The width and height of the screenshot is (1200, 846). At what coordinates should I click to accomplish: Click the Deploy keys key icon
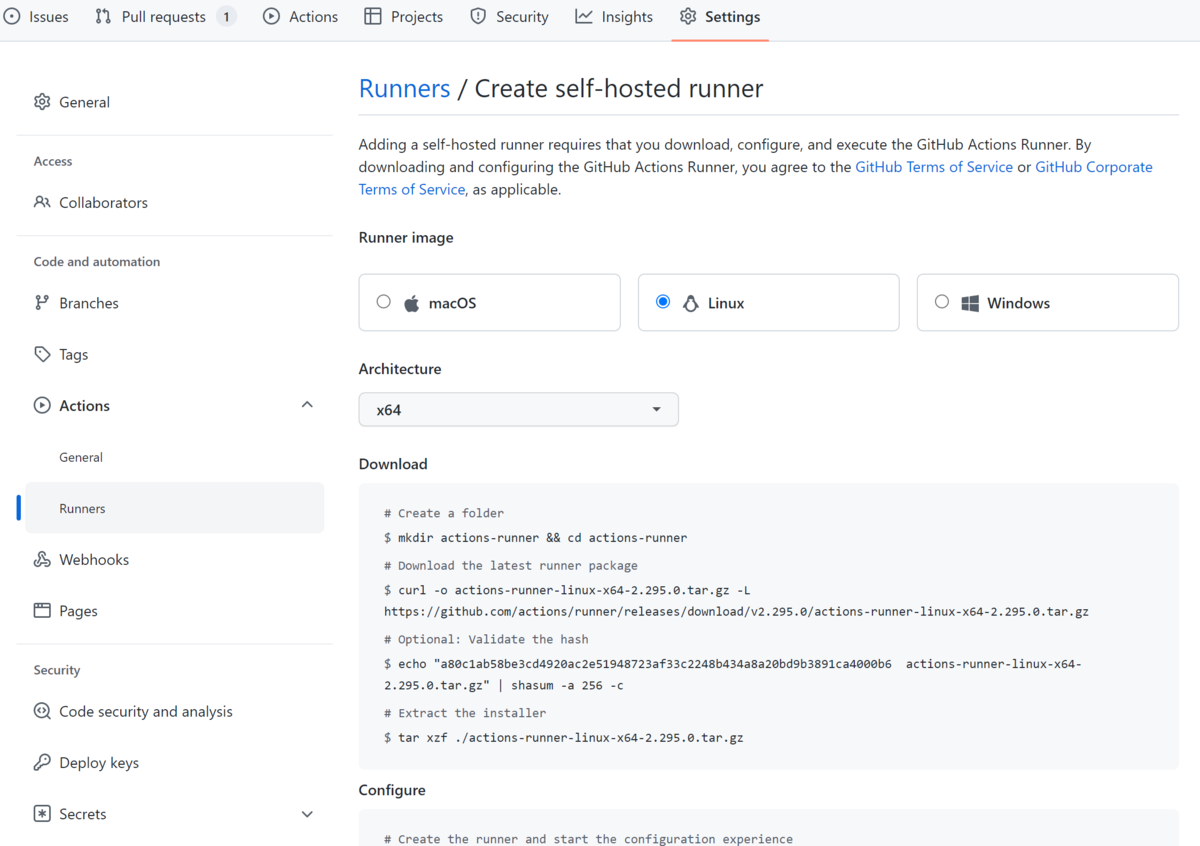[42, 763]
